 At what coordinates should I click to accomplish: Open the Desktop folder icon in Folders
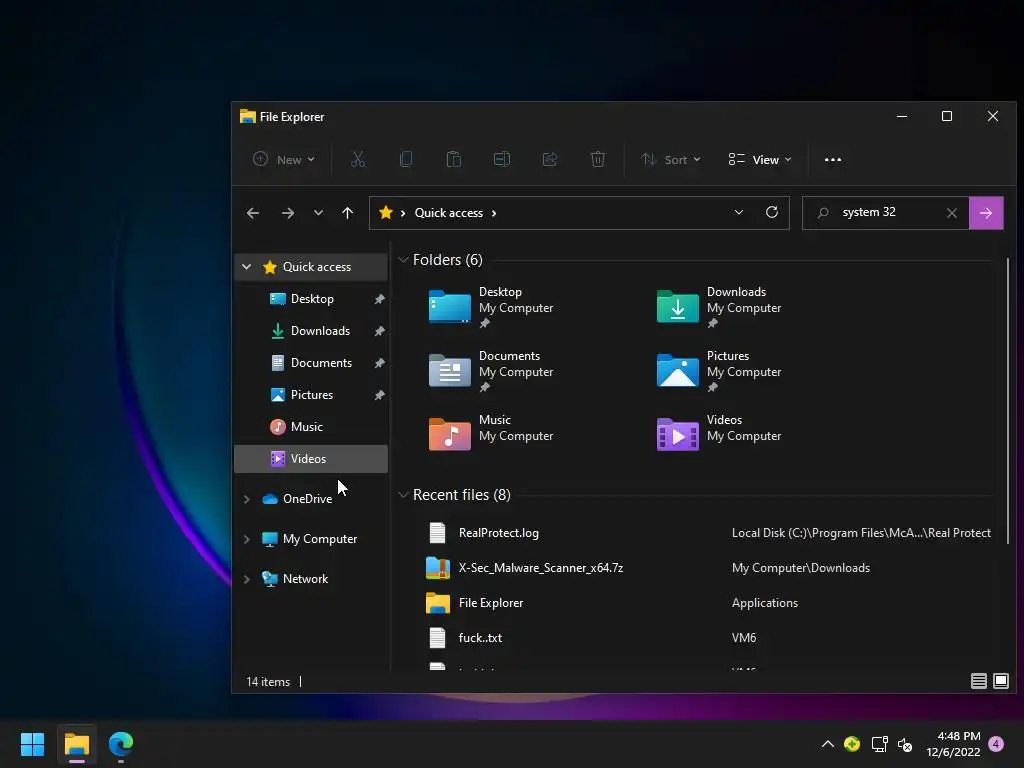coord(449,306)
